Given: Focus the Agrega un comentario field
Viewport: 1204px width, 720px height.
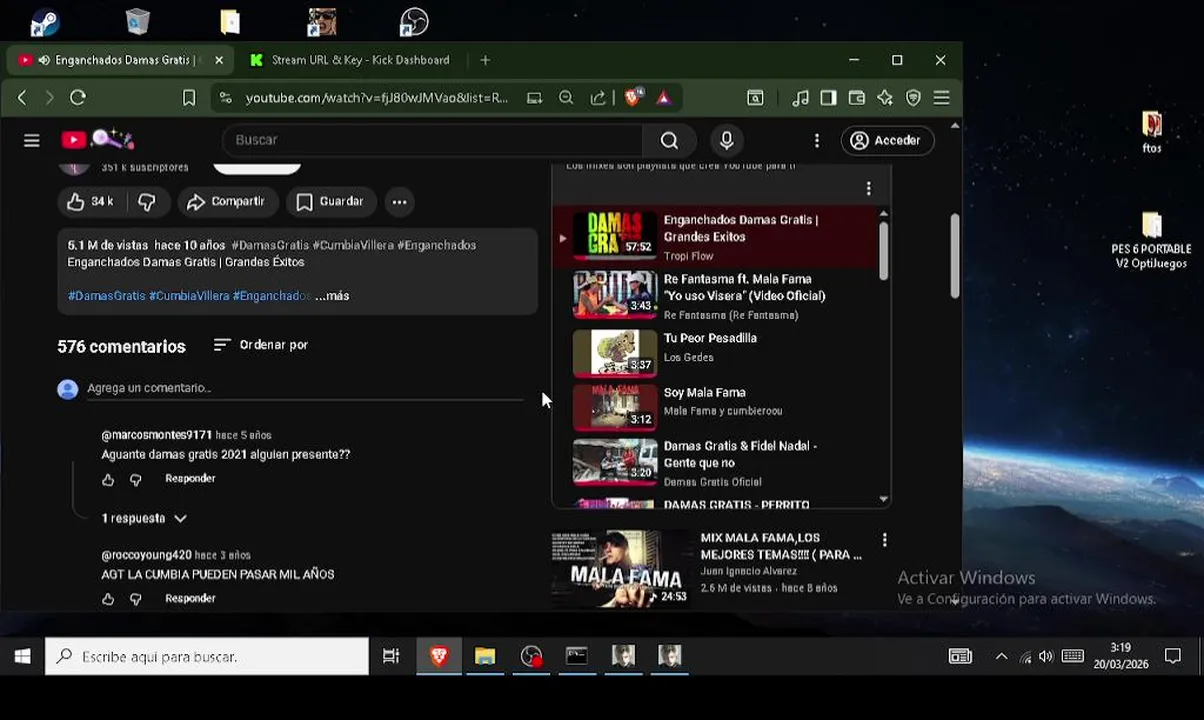Looking at the screenshot, I should [305, 388].
